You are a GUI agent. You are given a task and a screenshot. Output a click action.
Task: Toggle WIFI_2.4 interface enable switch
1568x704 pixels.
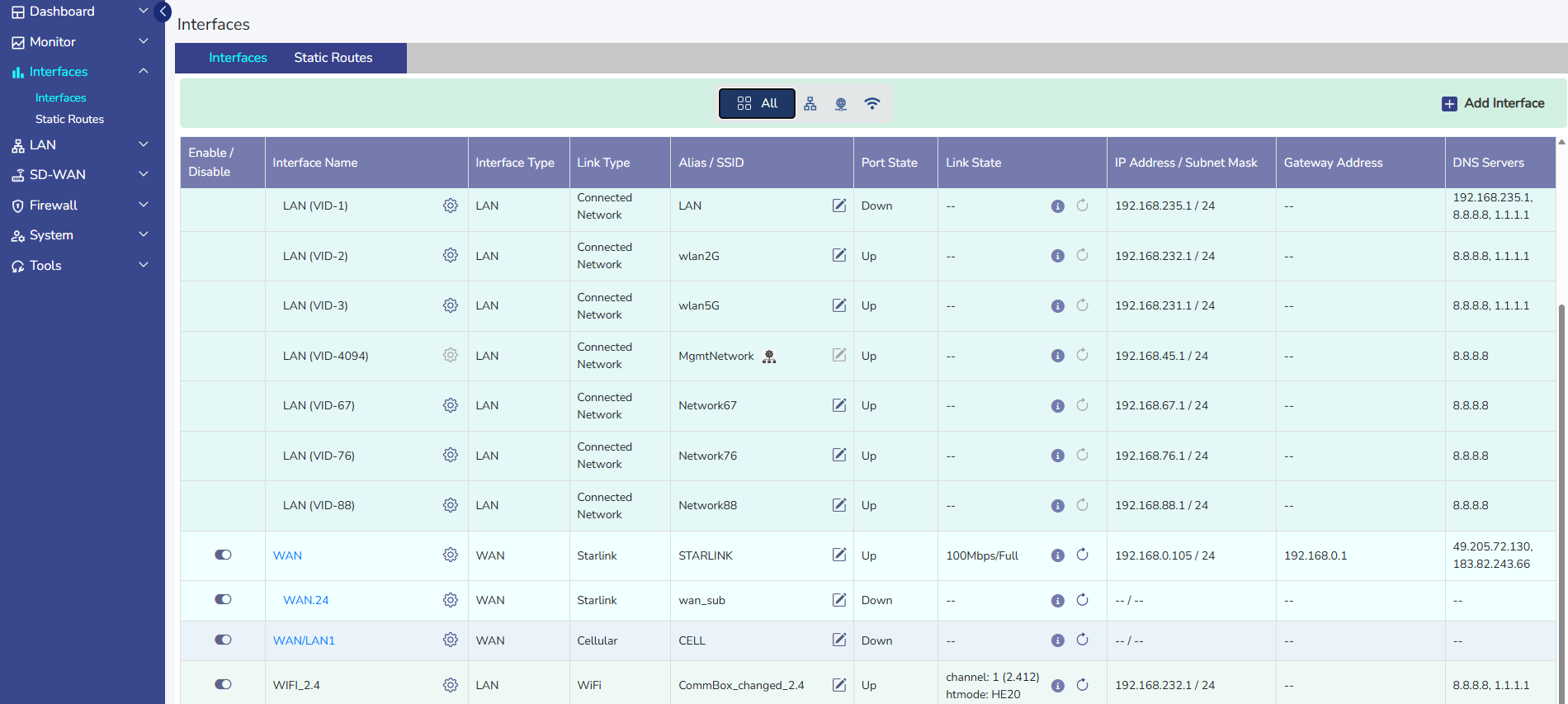point(223,684)
